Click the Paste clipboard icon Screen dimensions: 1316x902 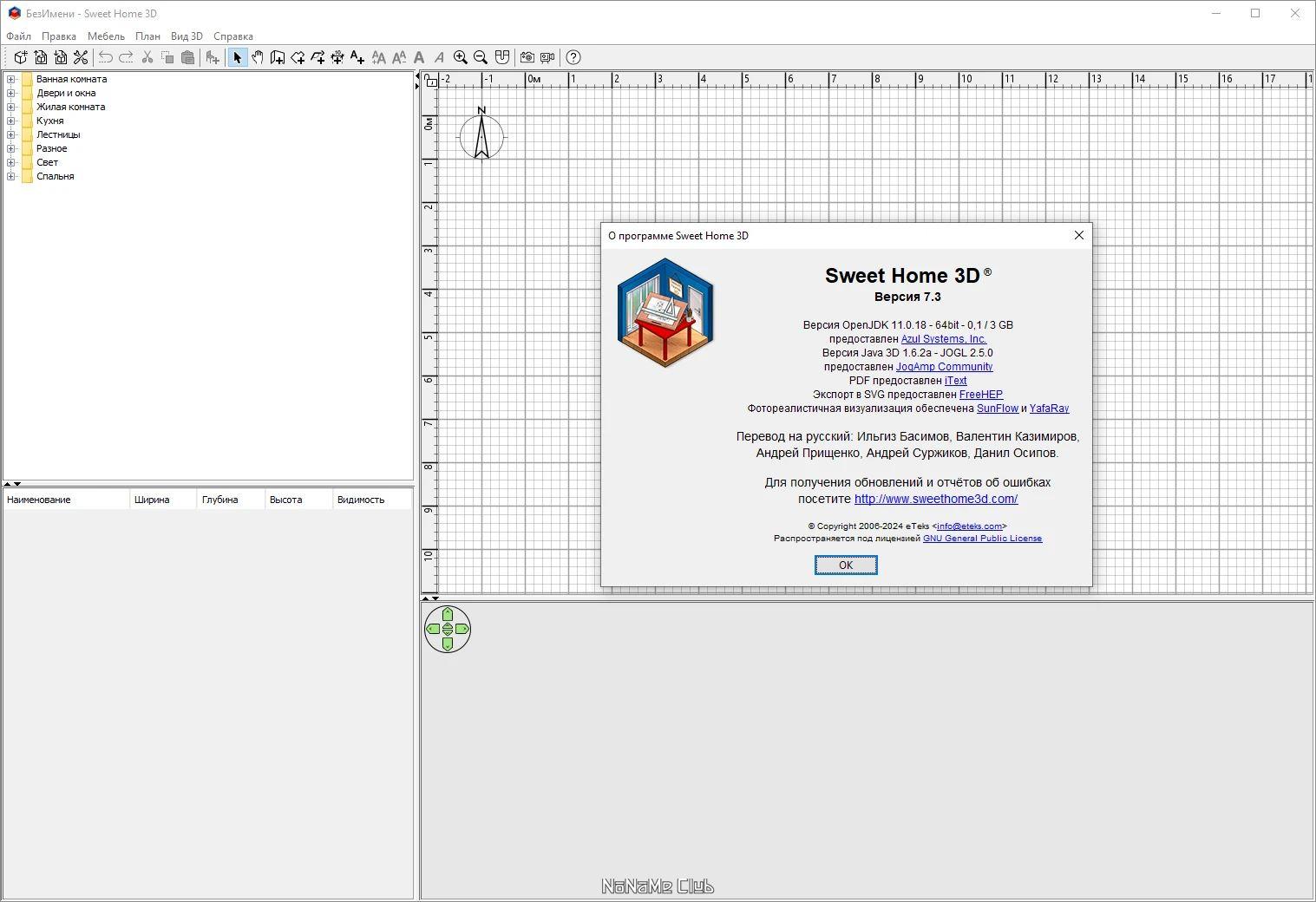(x=187, y=57)
